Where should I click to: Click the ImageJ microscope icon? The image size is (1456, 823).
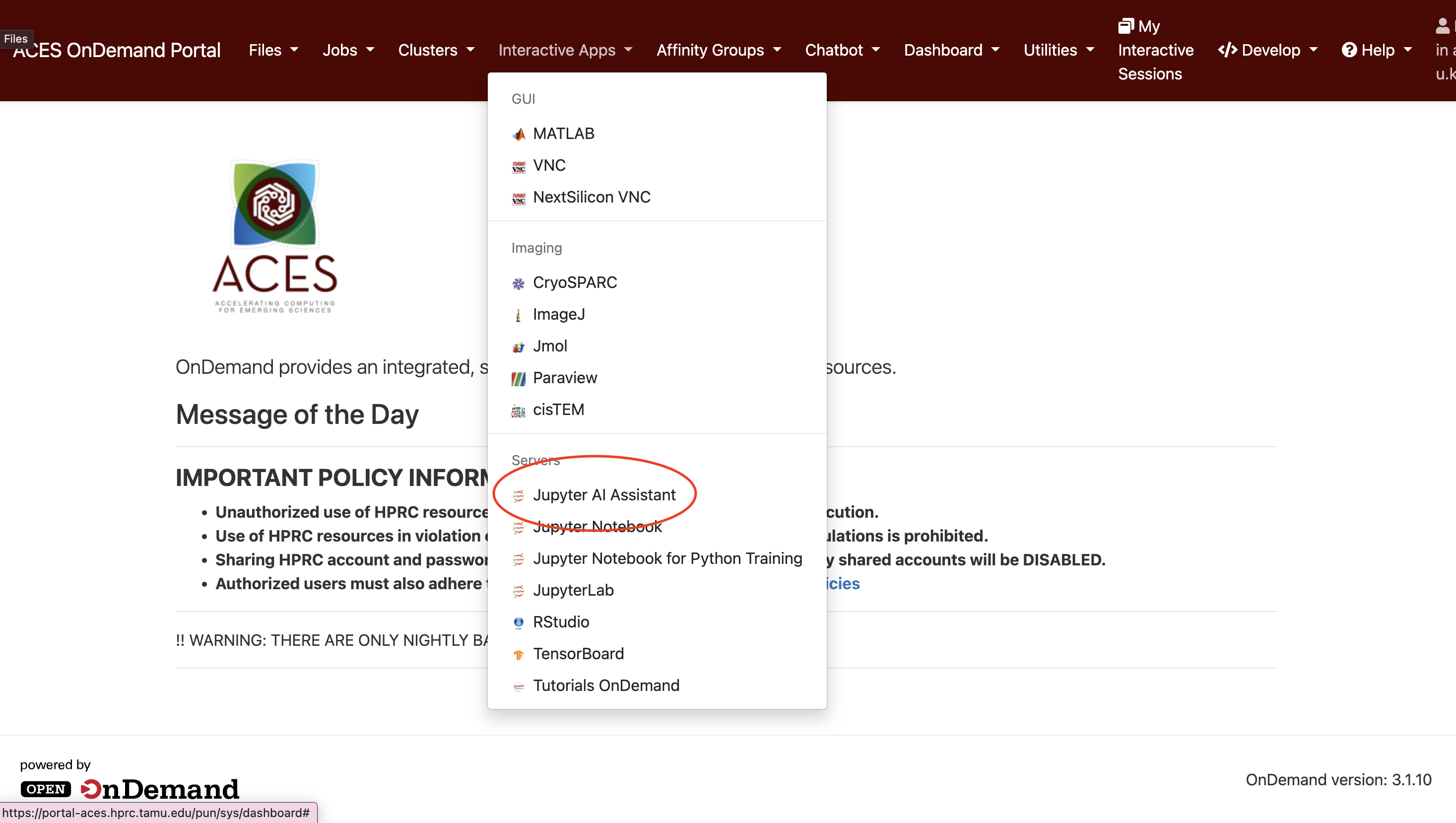[518, 315]
